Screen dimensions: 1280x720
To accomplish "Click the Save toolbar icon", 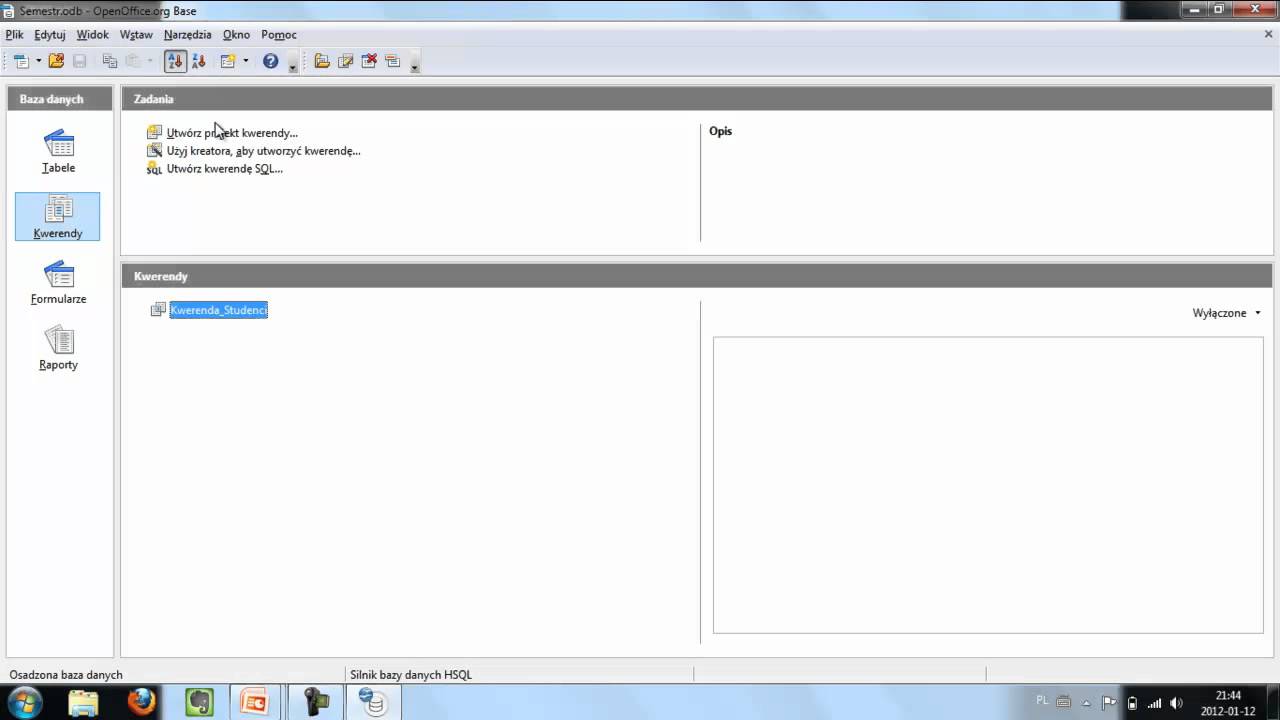I will (79, 61).
